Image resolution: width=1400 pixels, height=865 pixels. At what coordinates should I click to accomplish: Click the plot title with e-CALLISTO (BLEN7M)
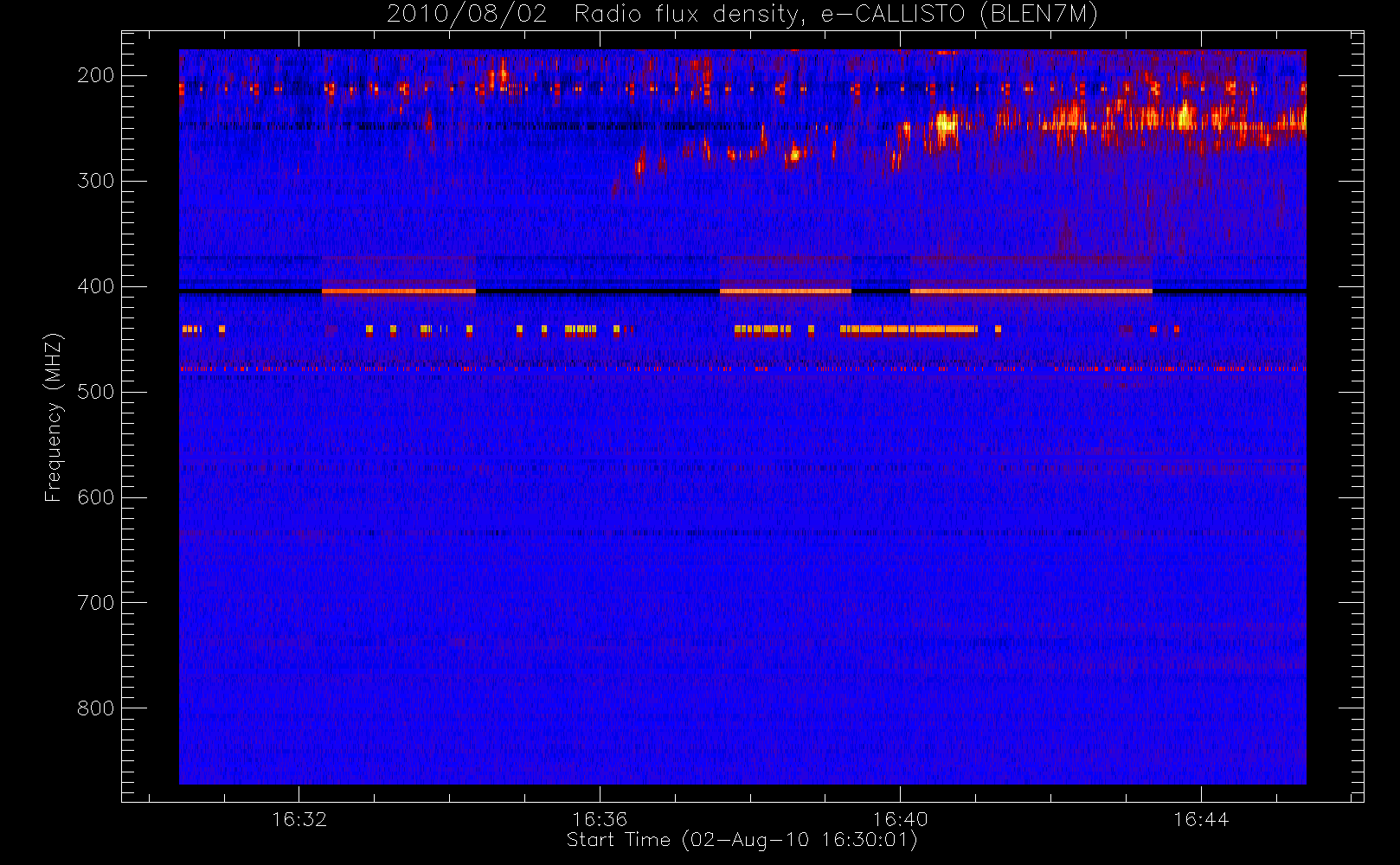click(742, 15)
